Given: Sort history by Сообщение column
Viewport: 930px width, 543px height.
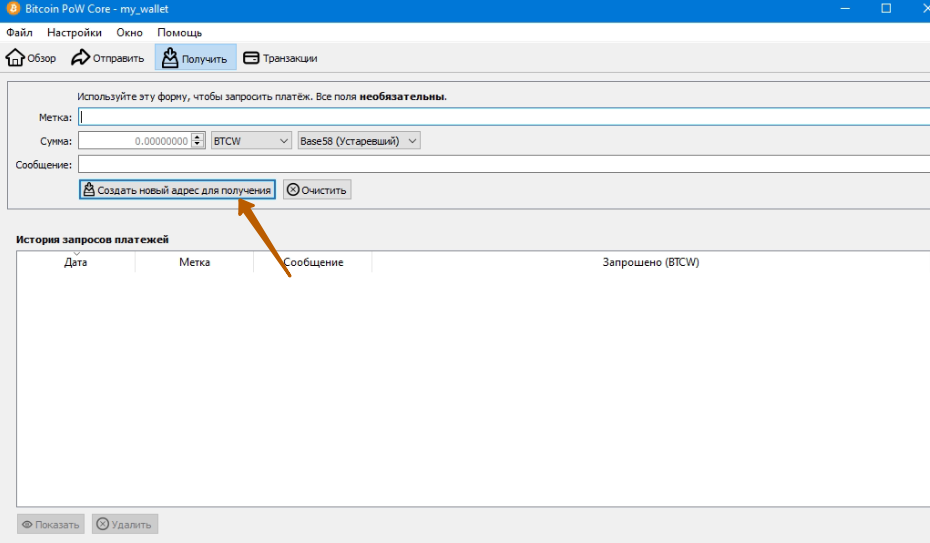Looking at the screenshot, I should pos(313,262).
